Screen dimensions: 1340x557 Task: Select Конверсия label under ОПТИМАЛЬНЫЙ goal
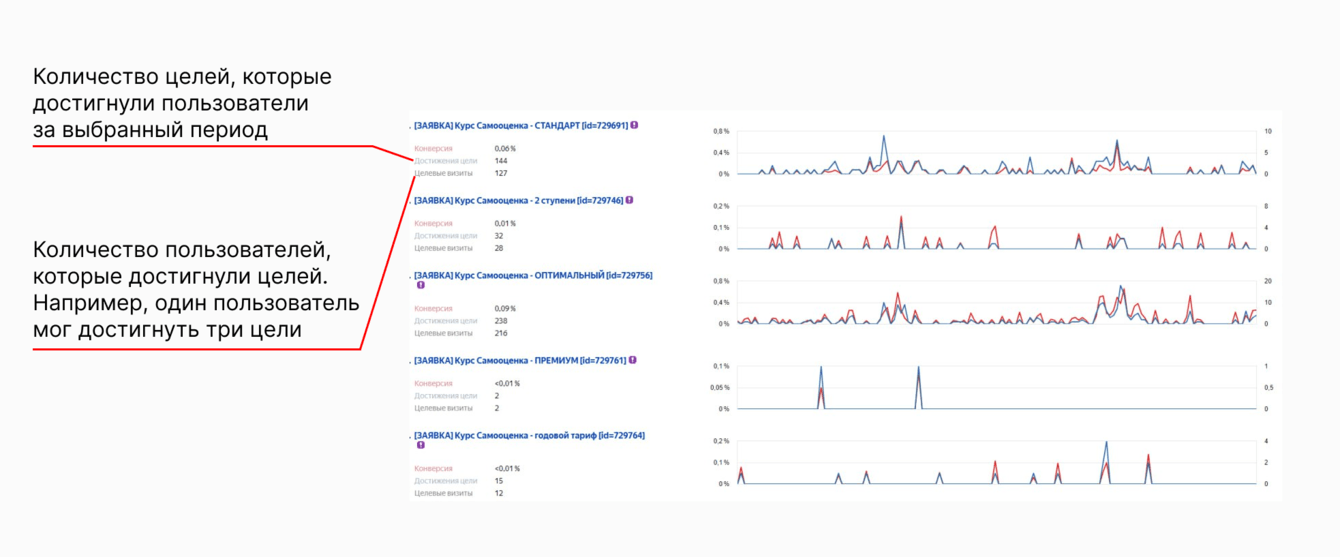(x=433, y=309)
